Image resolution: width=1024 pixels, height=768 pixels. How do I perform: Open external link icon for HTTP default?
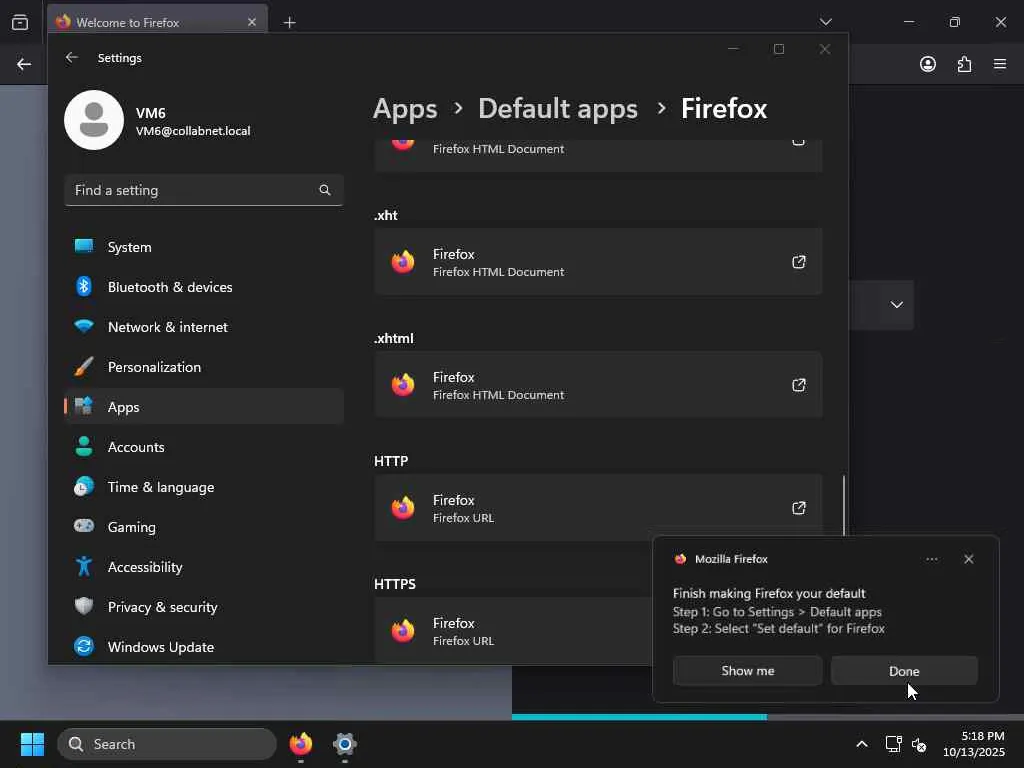click(799, 507)
